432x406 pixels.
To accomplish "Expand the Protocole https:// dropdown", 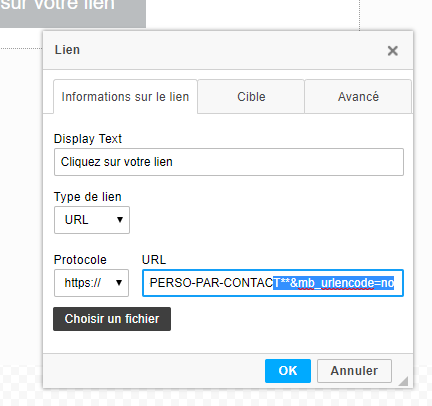I will pos(91,283).
